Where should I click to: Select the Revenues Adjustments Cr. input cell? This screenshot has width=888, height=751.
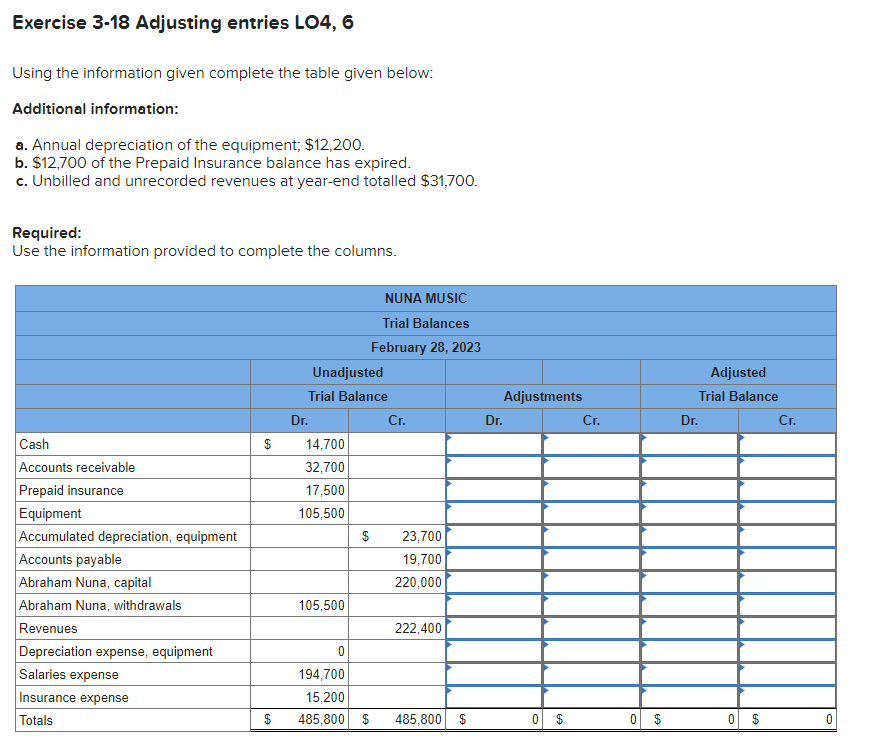pos(590,628)
